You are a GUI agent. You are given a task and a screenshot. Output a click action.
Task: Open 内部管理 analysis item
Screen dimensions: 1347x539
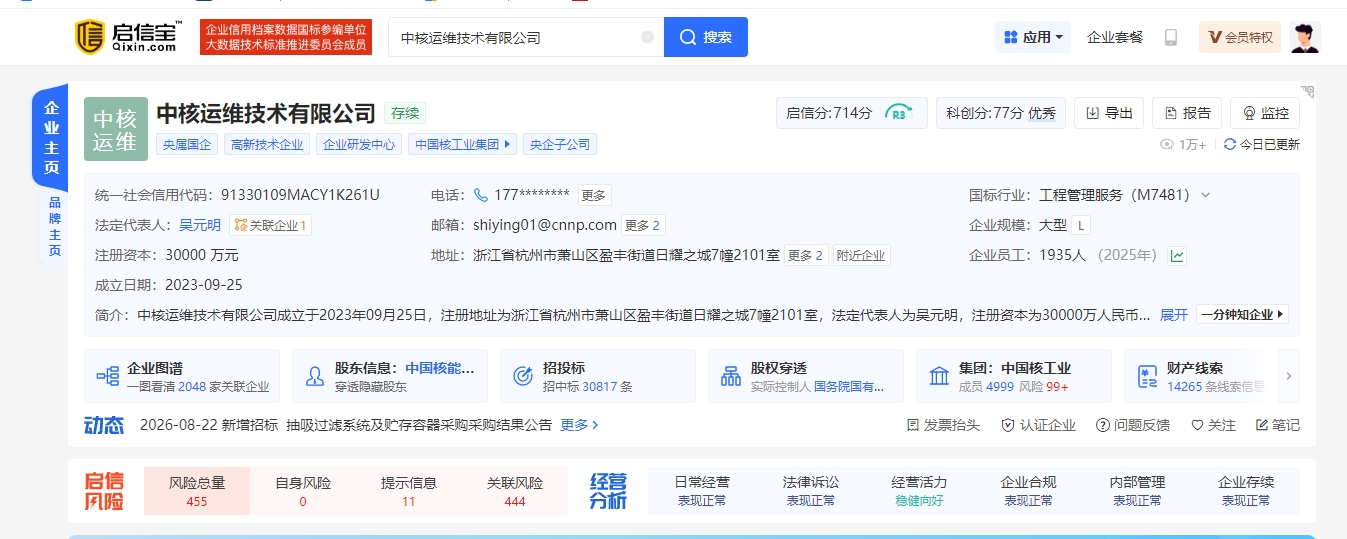tap(1137, 491)
